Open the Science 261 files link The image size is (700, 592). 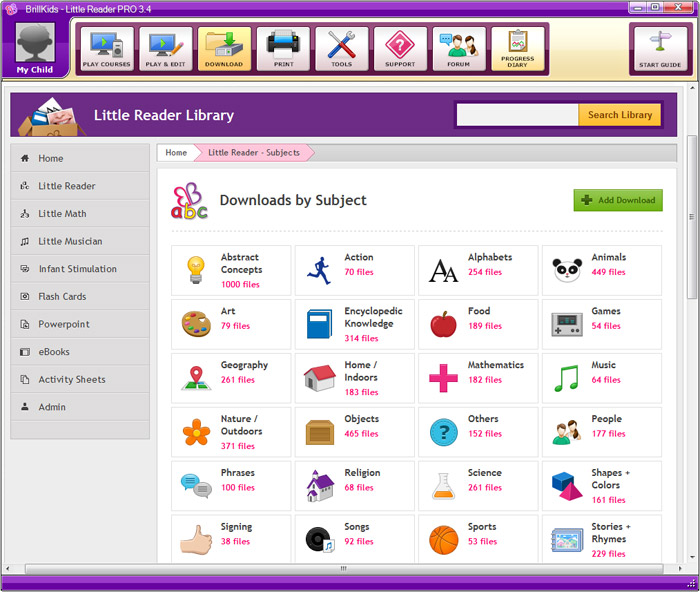(484, 488)
